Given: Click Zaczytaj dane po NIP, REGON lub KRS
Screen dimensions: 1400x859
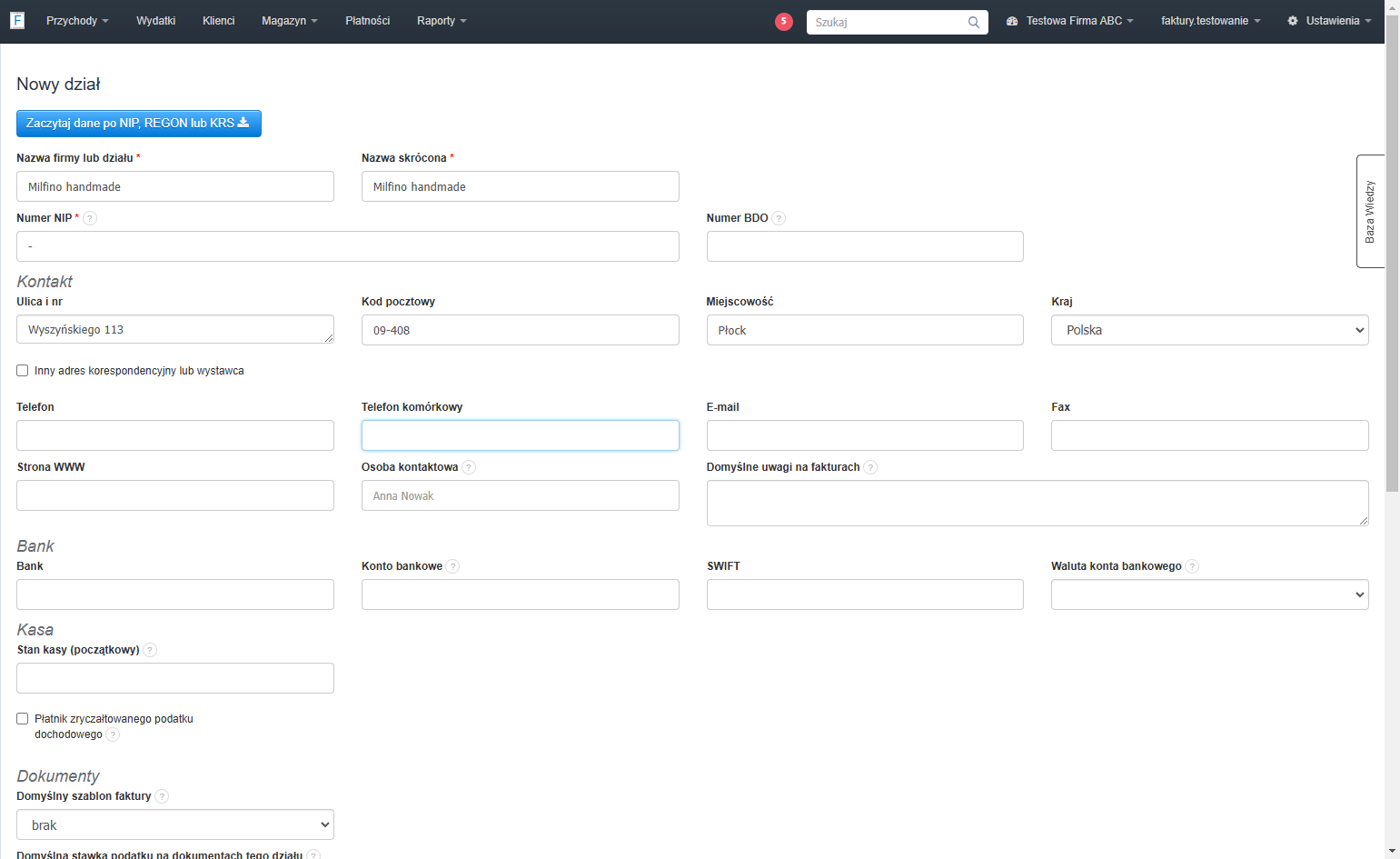Looking at the screenshot, I should (139, 124).
